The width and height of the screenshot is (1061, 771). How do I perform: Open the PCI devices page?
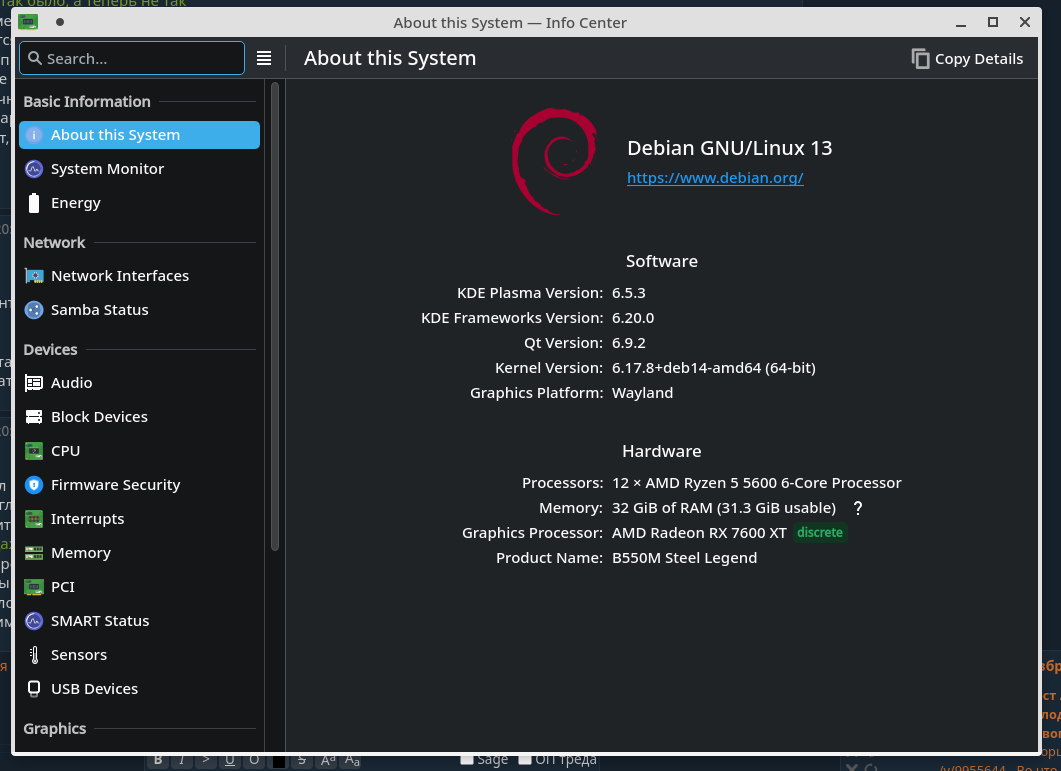[139, 586]
